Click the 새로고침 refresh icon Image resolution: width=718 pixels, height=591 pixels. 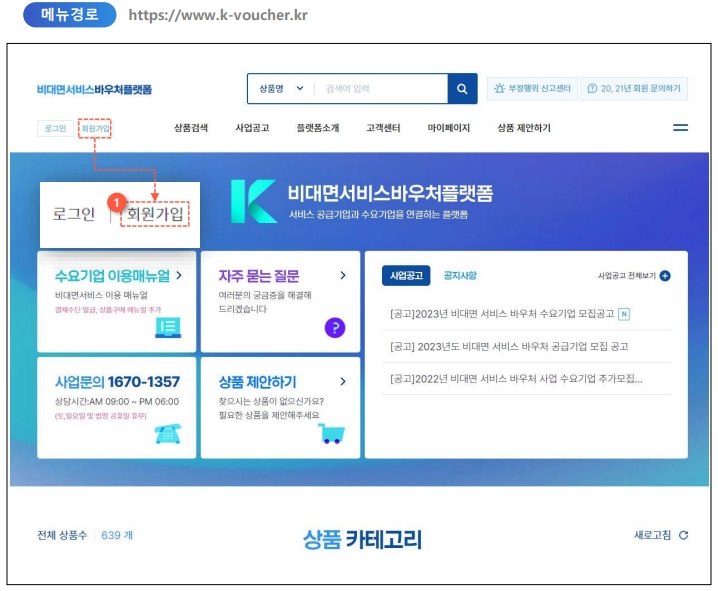point(683,535)
